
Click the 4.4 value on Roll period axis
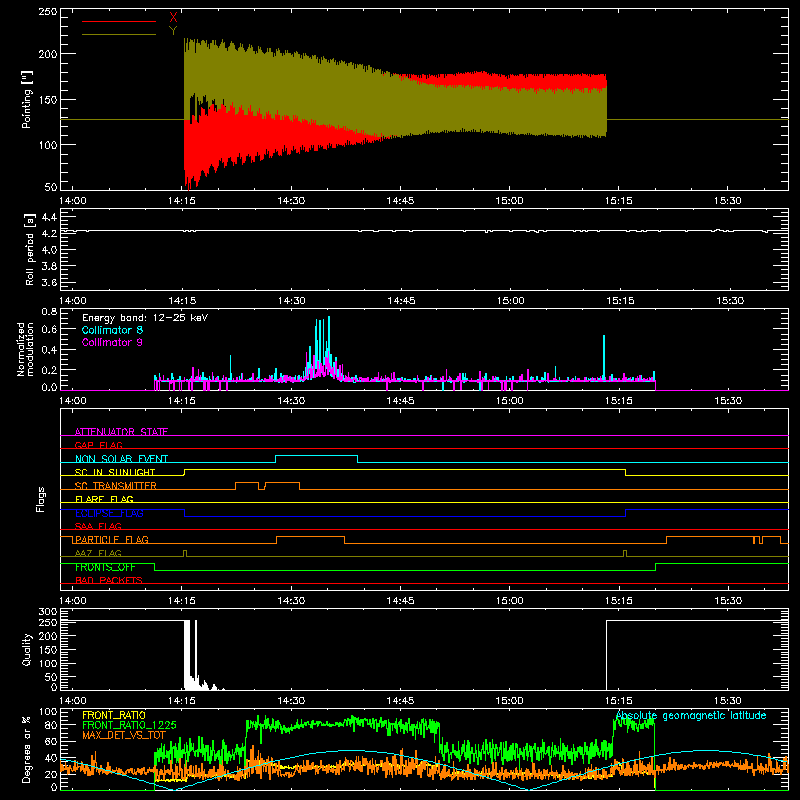coord(48,217)
